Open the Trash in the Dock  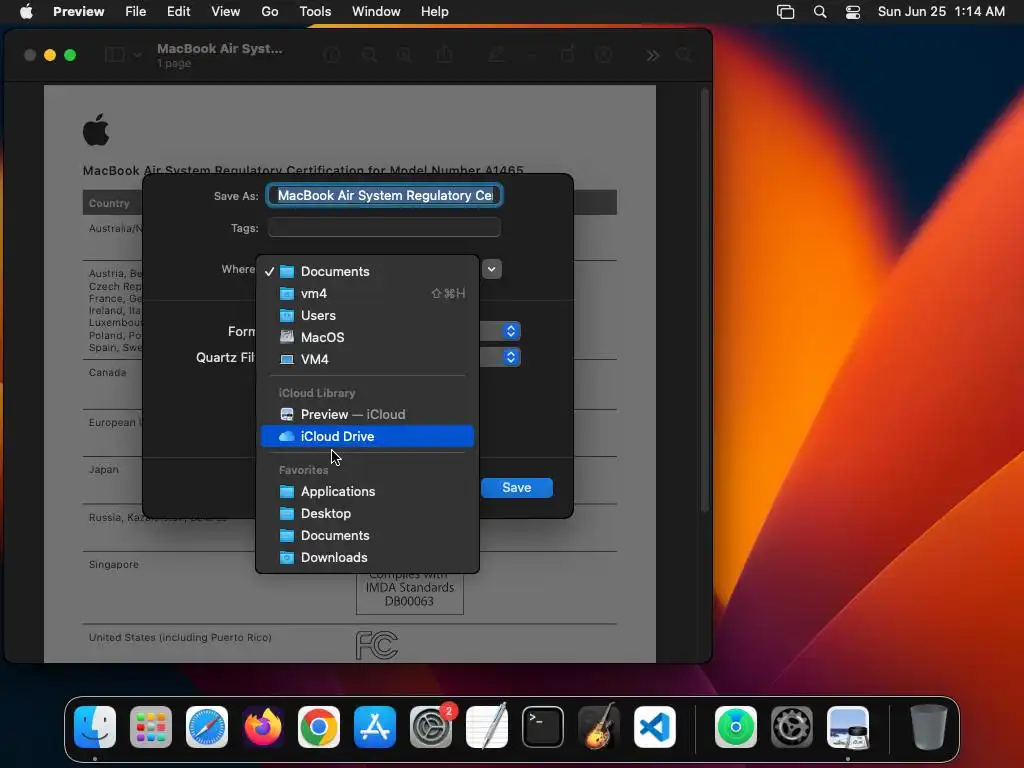pos(929,727)
